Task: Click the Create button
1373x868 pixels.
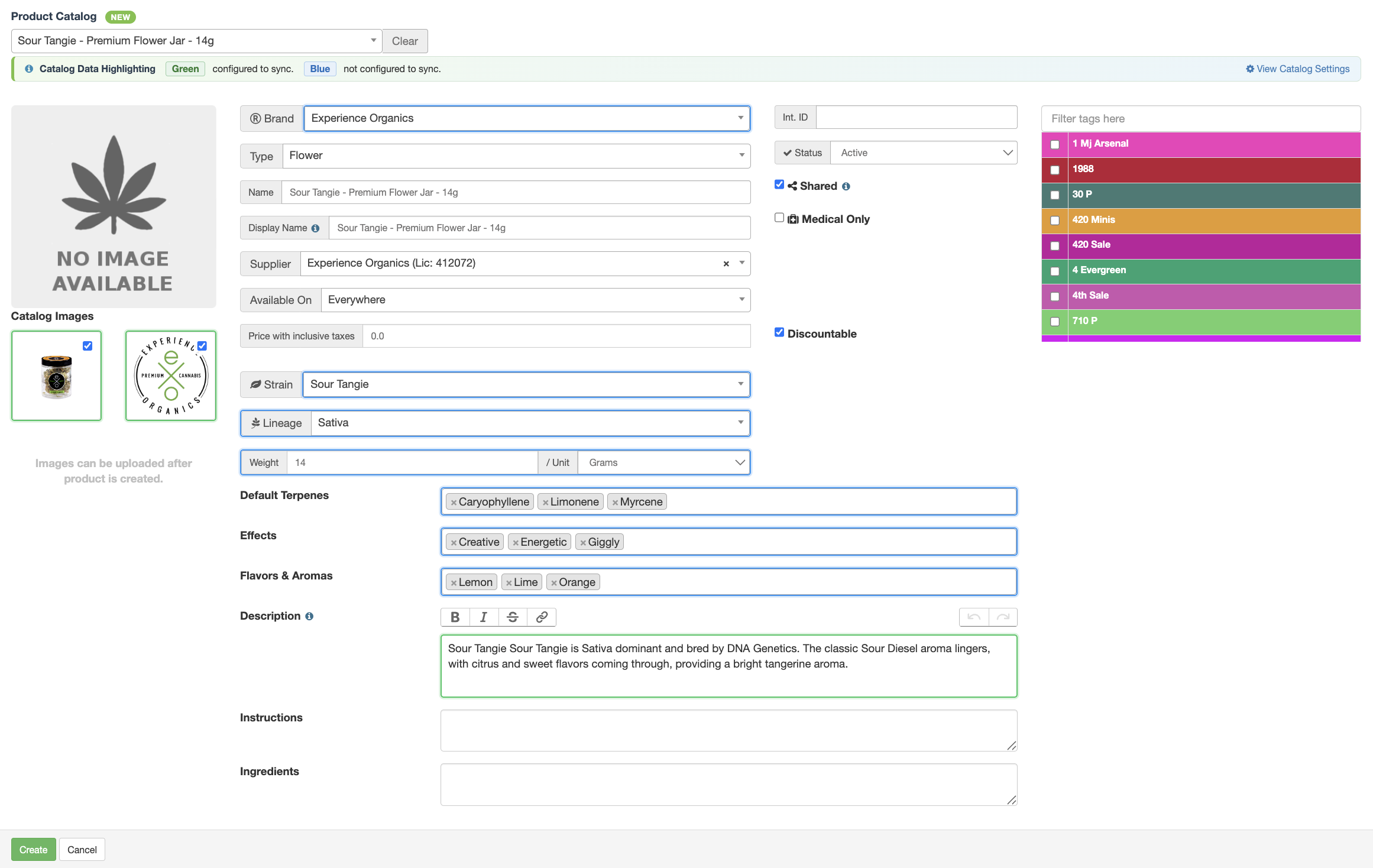Action: [34, 850]
